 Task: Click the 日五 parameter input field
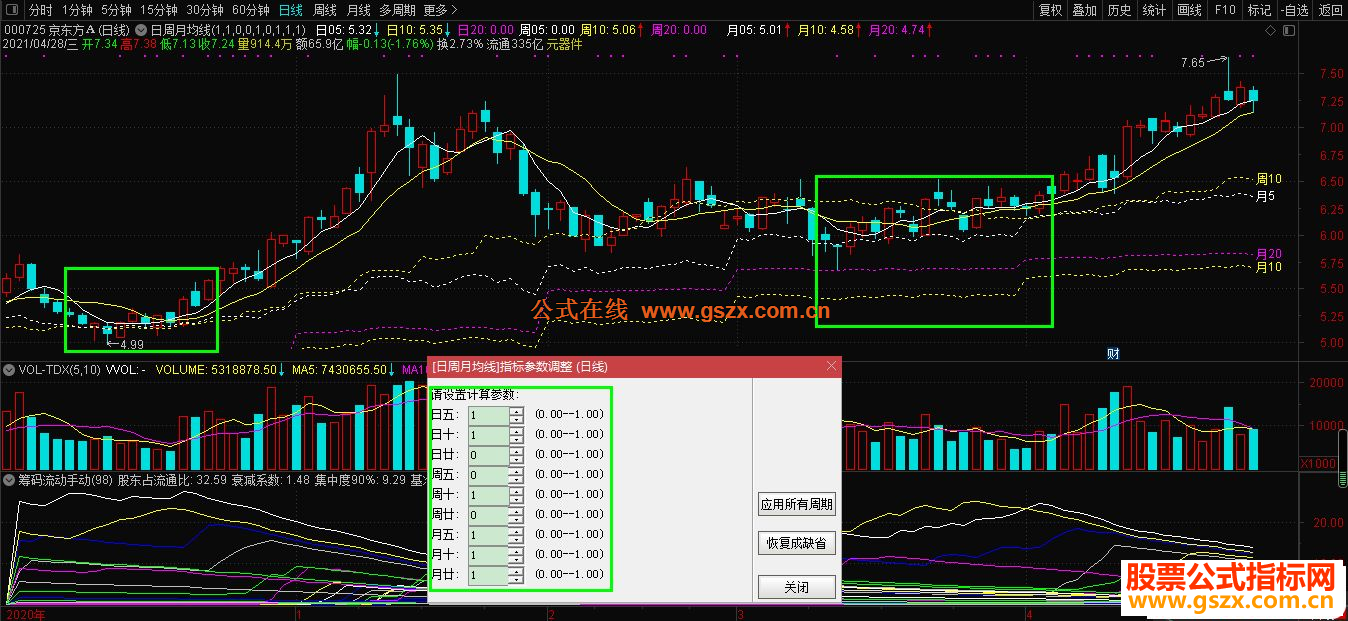(x=488, y=414)
